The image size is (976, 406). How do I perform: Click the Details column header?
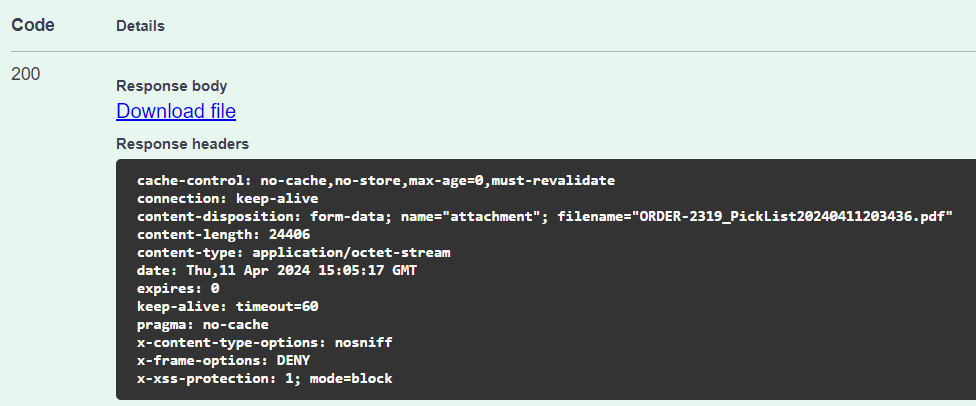pos(140,26)
